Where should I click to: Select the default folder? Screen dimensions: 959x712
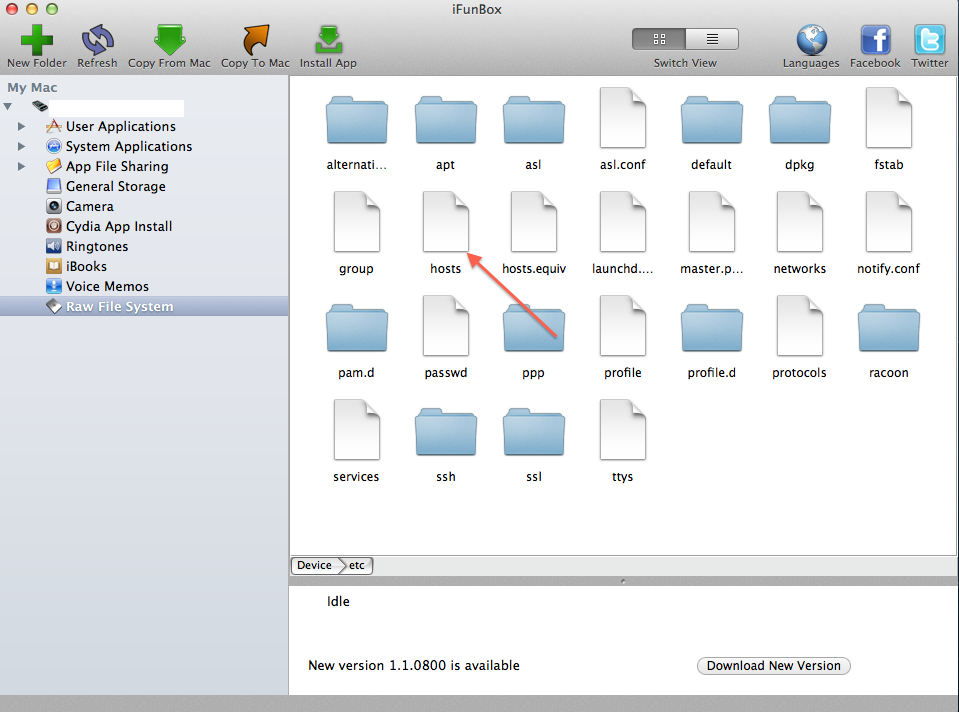tap(711, 120)
